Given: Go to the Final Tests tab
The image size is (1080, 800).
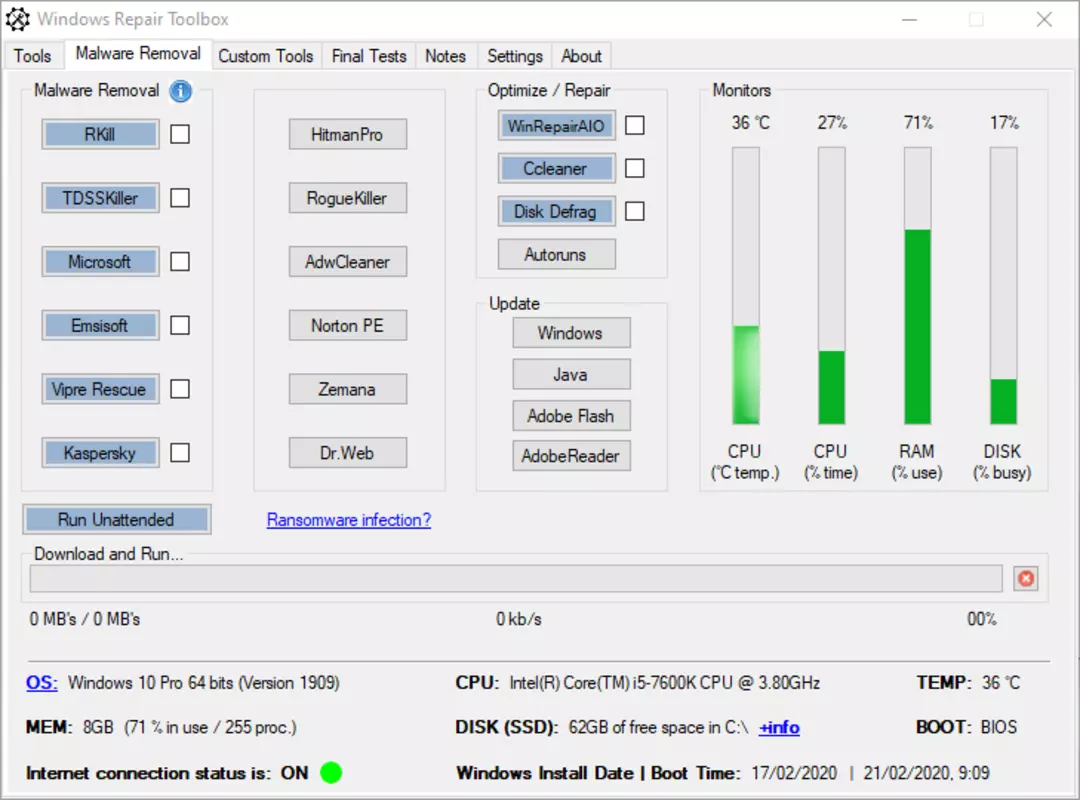Looking at the screenshot, I should tap(369, 56).
